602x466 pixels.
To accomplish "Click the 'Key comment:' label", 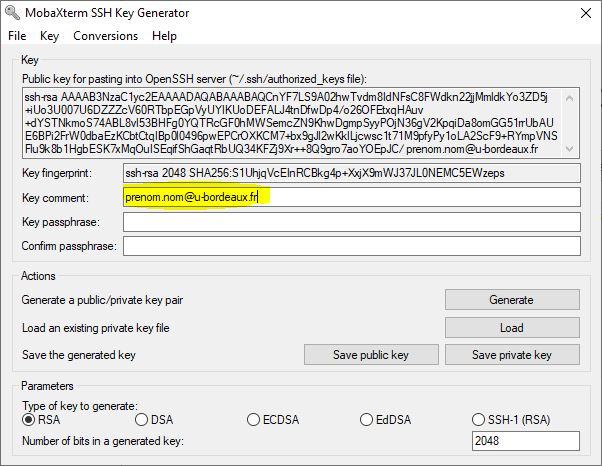I will (55, 198).
